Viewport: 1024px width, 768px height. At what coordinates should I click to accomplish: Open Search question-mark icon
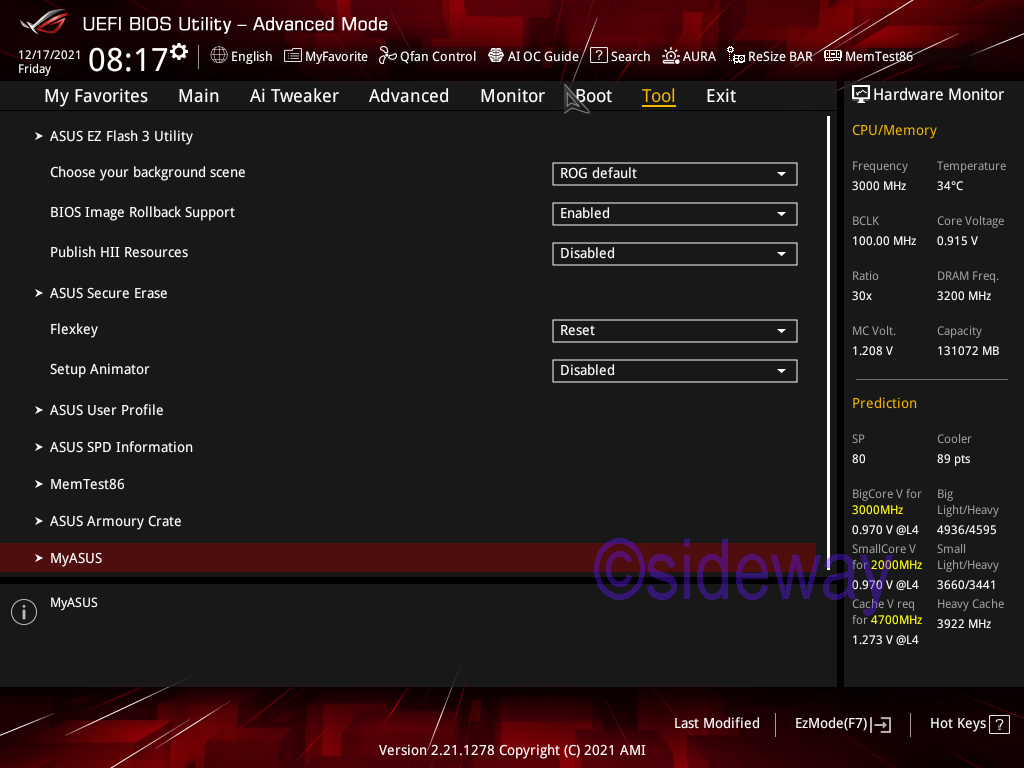[599, 56]
